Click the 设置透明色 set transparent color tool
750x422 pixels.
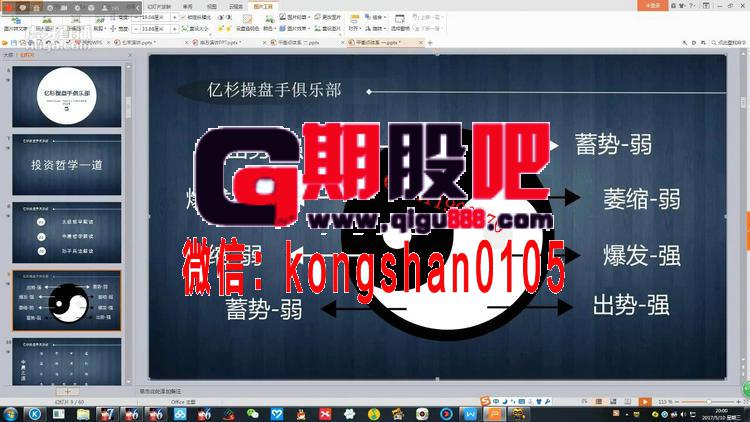point(247,23)
